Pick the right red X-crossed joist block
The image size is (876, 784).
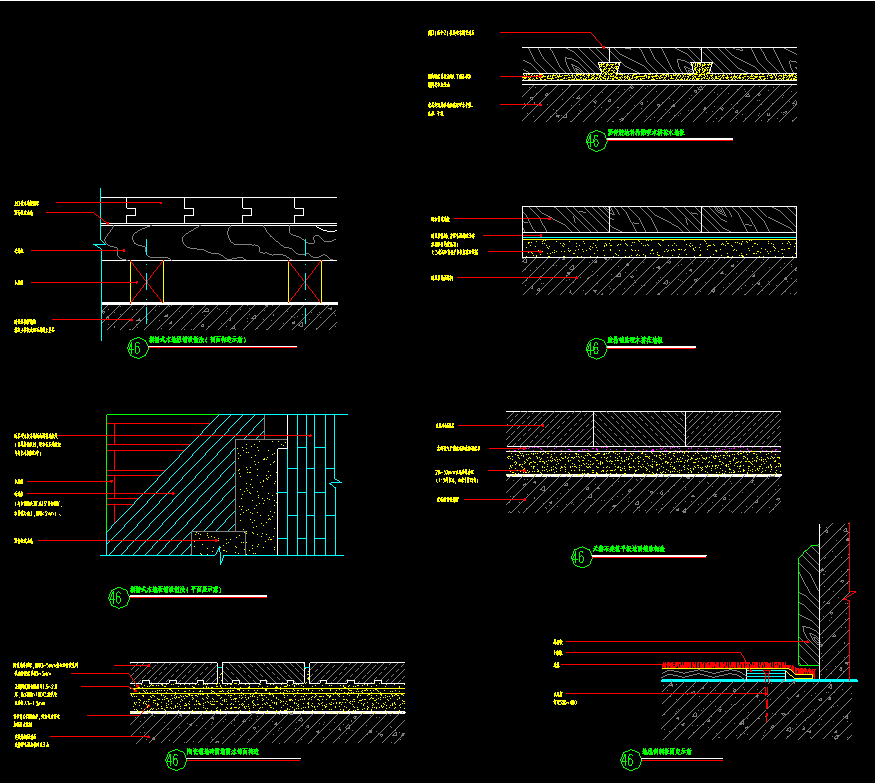tap(305, 282)
